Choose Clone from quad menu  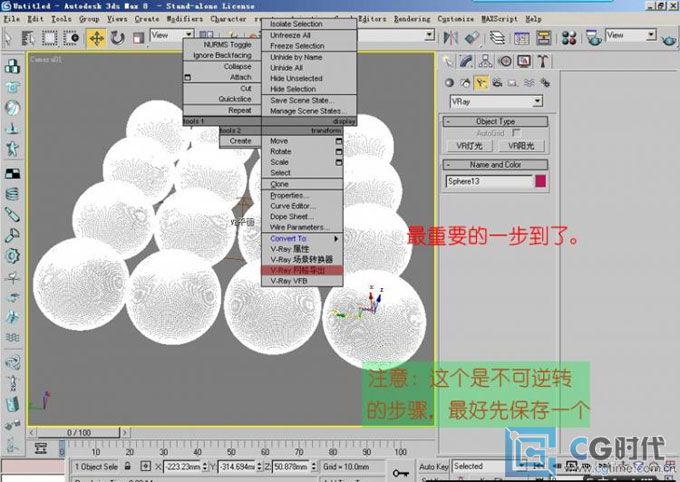[x=302, y=184]
